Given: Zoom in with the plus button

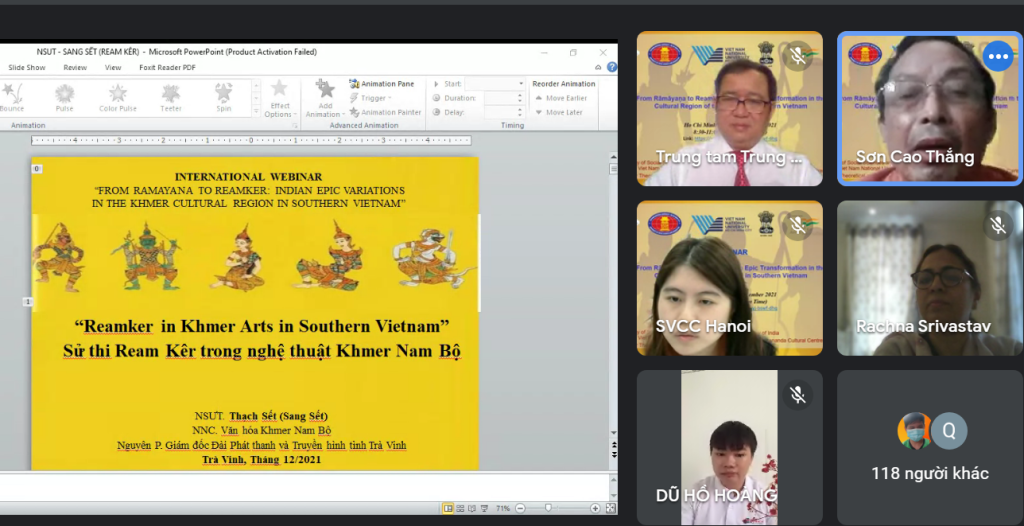Looking at the screenshot, I should tap(595, 508).
